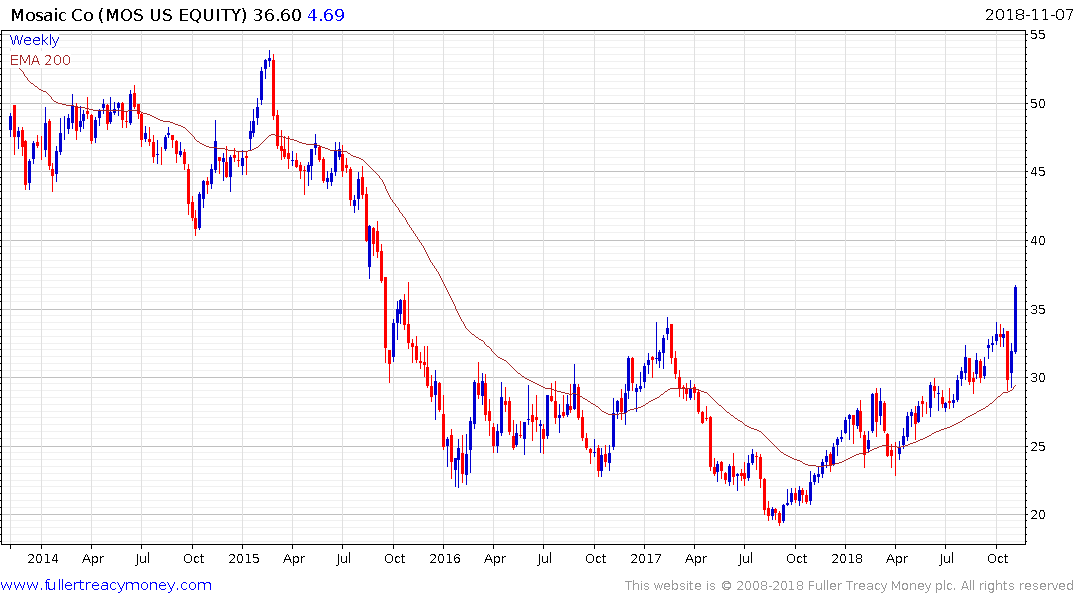Click the 2018-11-07 date label
1075x600 pixels.
click(1028, 15)
